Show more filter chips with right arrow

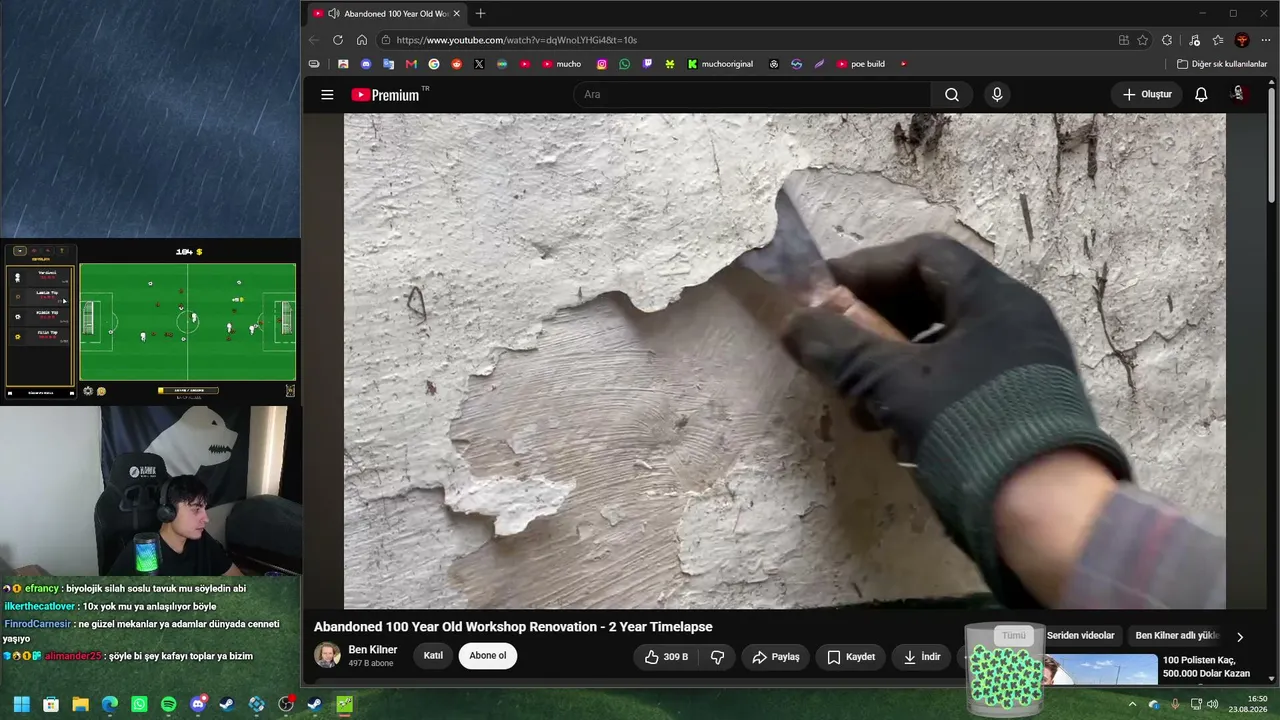click(x=1240, y=637)
